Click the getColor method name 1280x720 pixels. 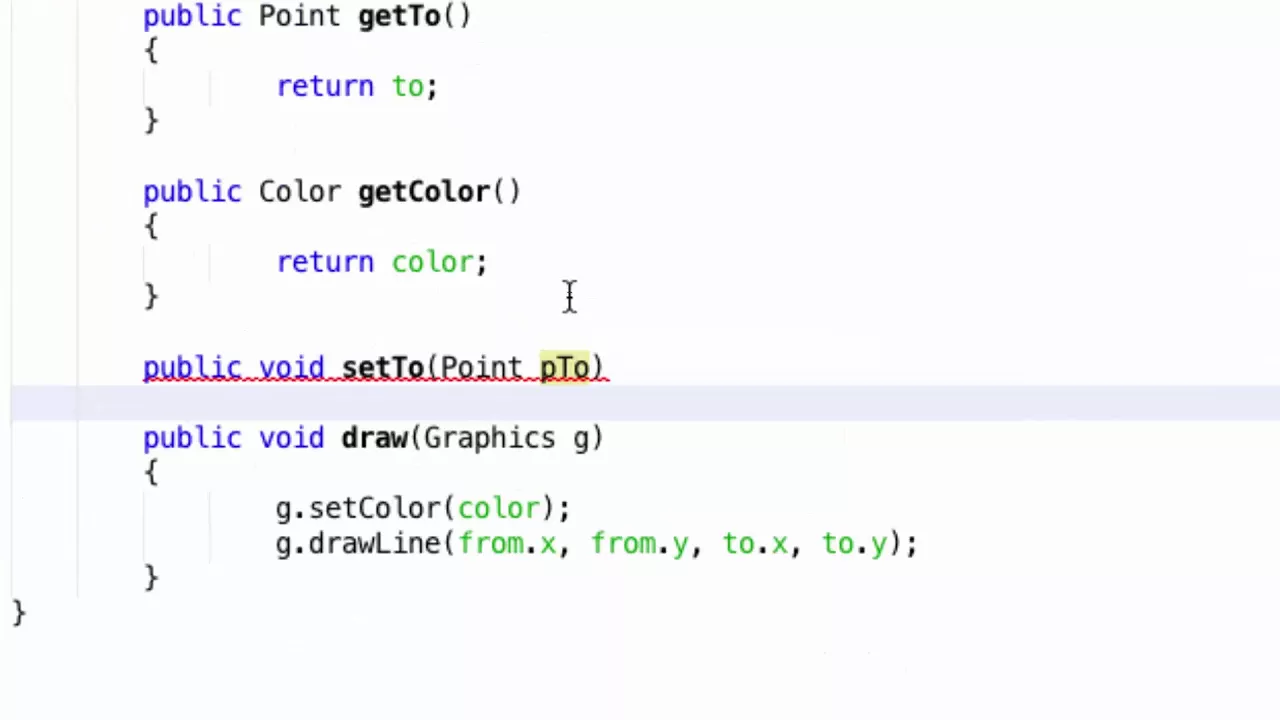pyautogui.click(x=424, y=192)
